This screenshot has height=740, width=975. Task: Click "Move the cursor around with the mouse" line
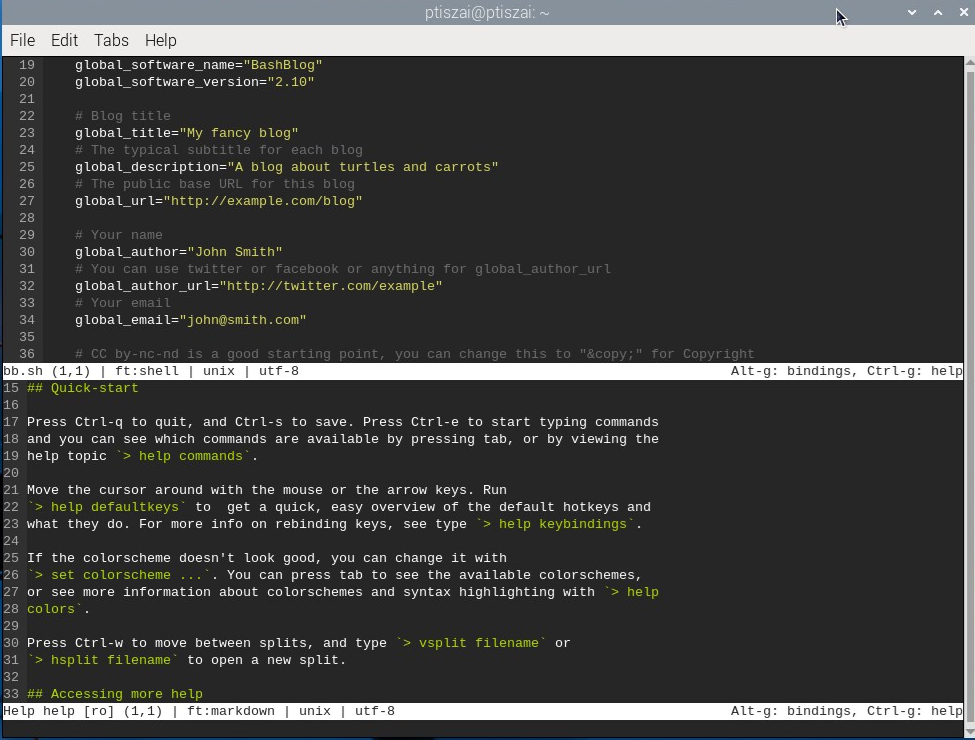pos(267,490)
